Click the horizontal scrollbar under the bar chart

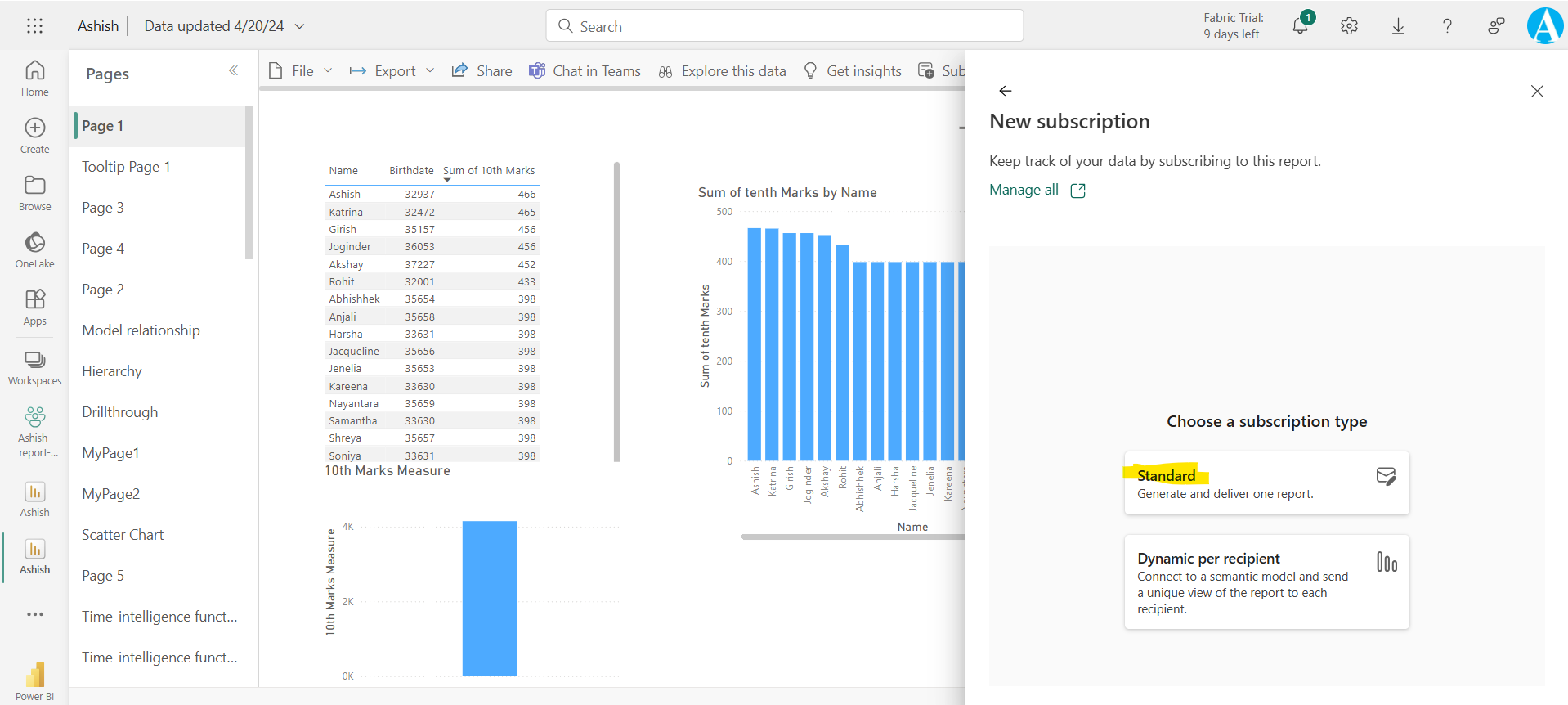point(852,537)
